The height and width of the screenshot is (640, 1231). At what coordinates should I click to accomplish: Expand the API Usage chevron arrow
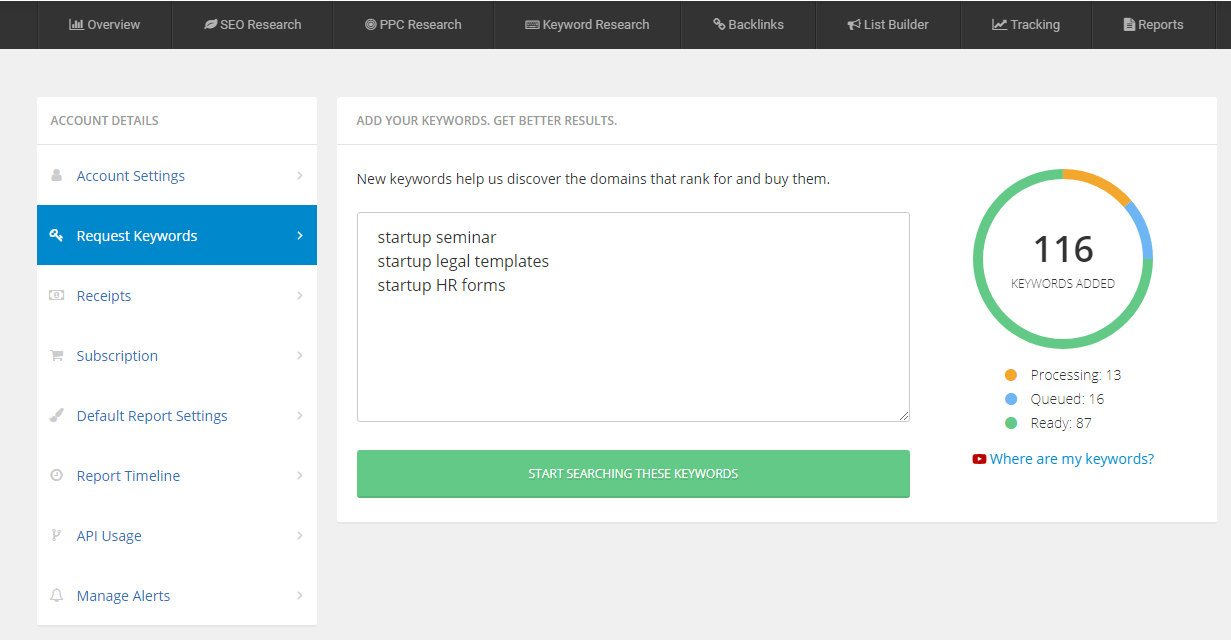300,535
